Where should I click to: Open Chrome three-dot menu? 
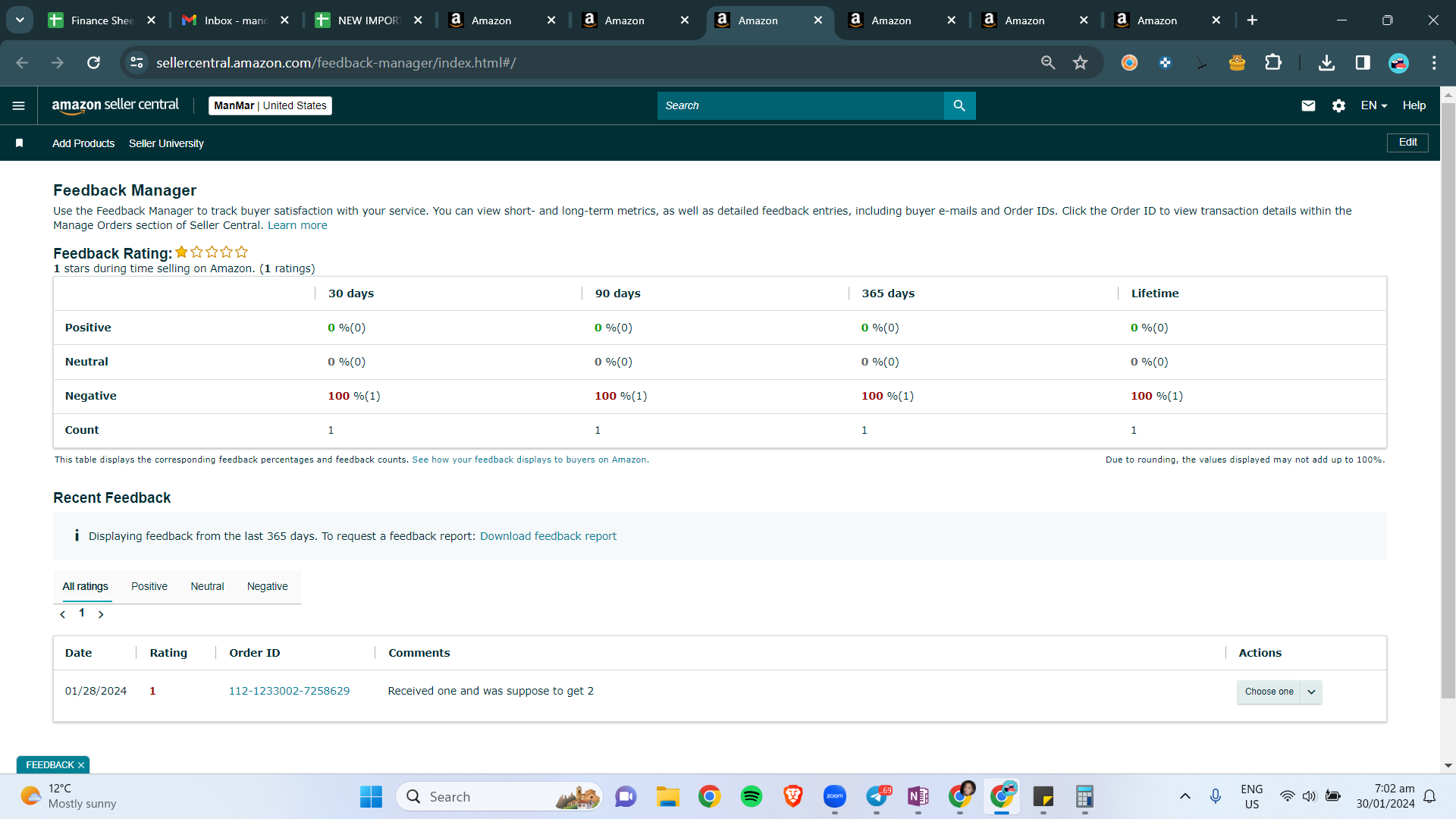1434,63
